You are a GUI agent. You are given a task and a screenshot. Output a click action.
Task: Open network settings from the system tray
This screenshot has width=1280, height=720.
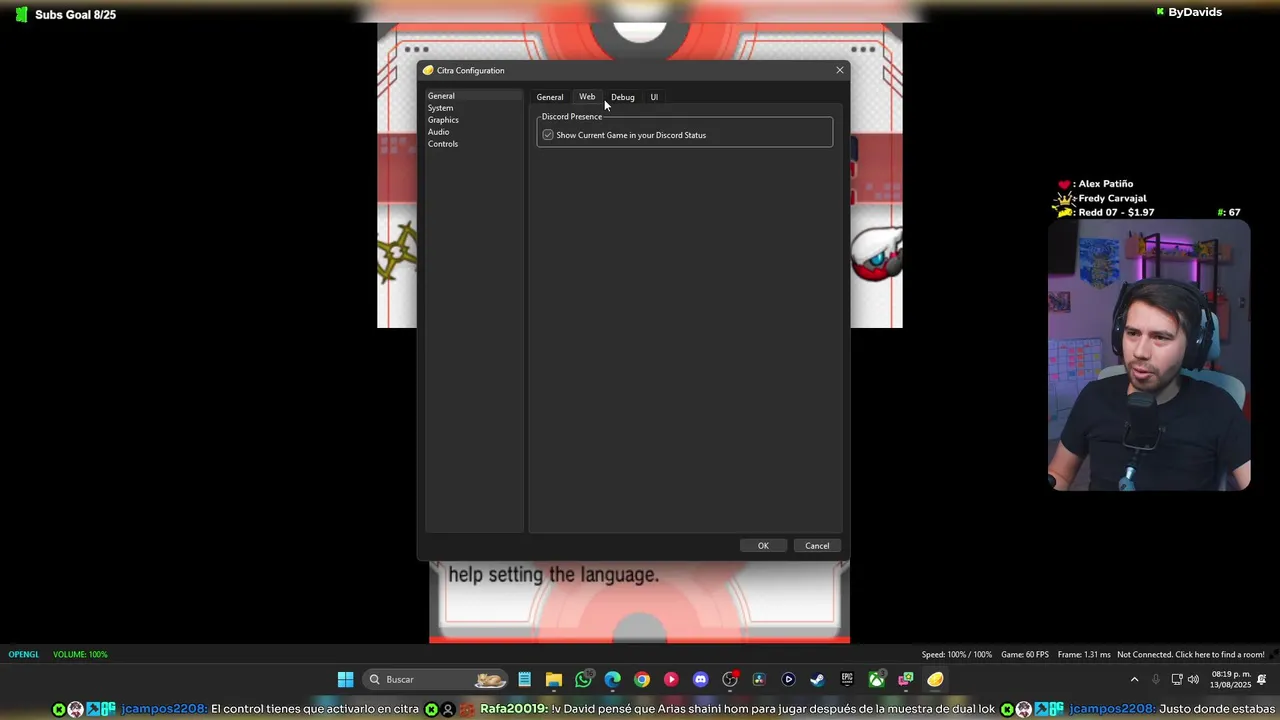[1177, 680]
